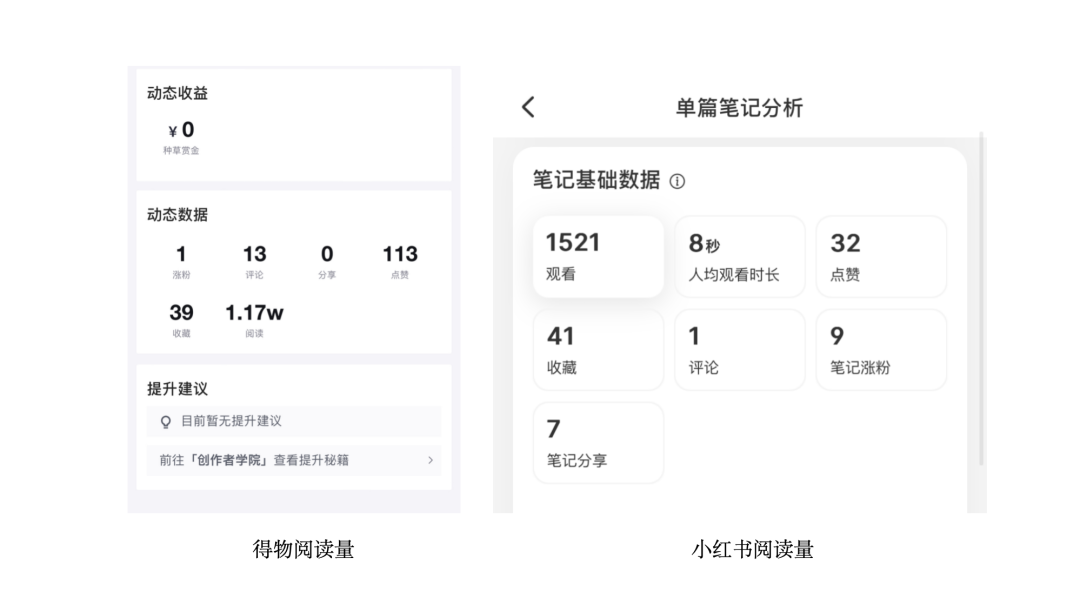Select the 9 笔记涨粉 card
The width and height of the screenshot is (1080, 605).
coord(881,350)
